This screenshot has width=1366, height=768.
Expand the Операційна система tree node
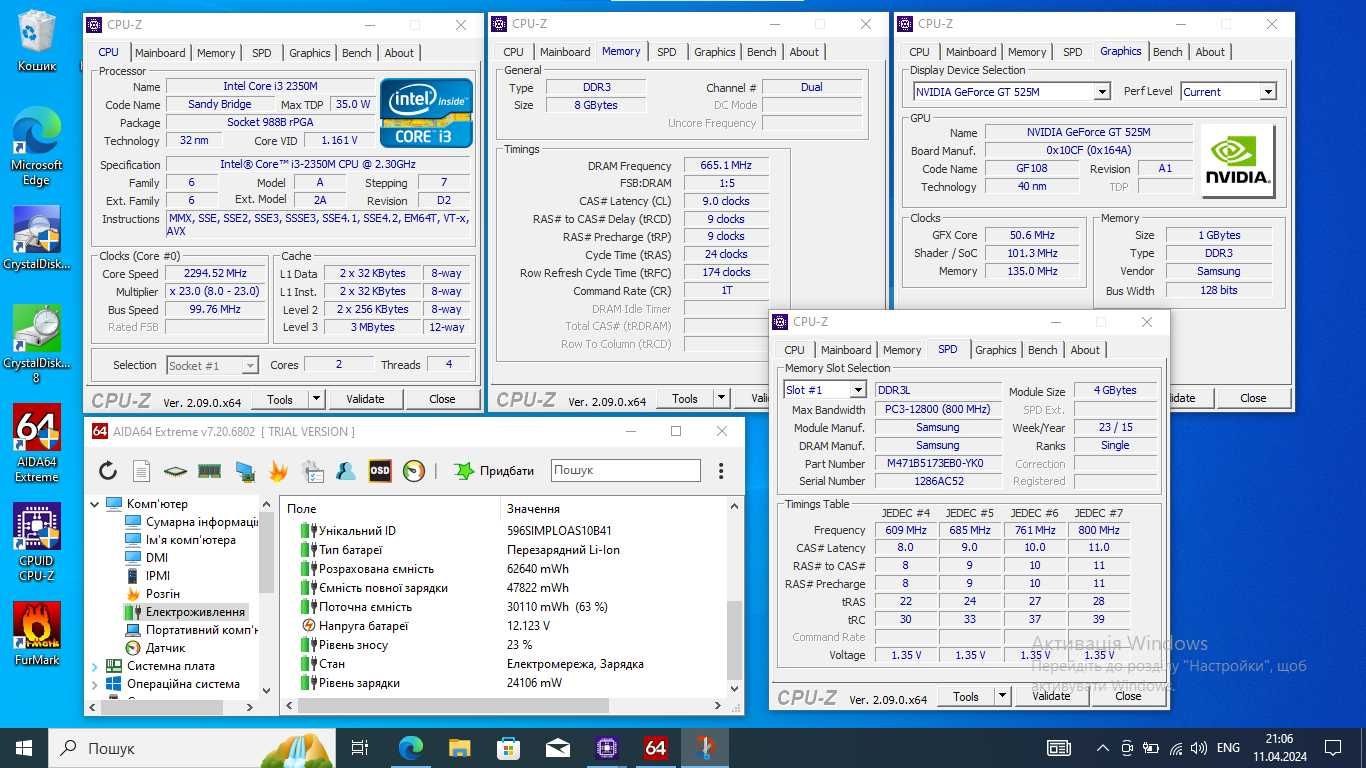[95, 684]
